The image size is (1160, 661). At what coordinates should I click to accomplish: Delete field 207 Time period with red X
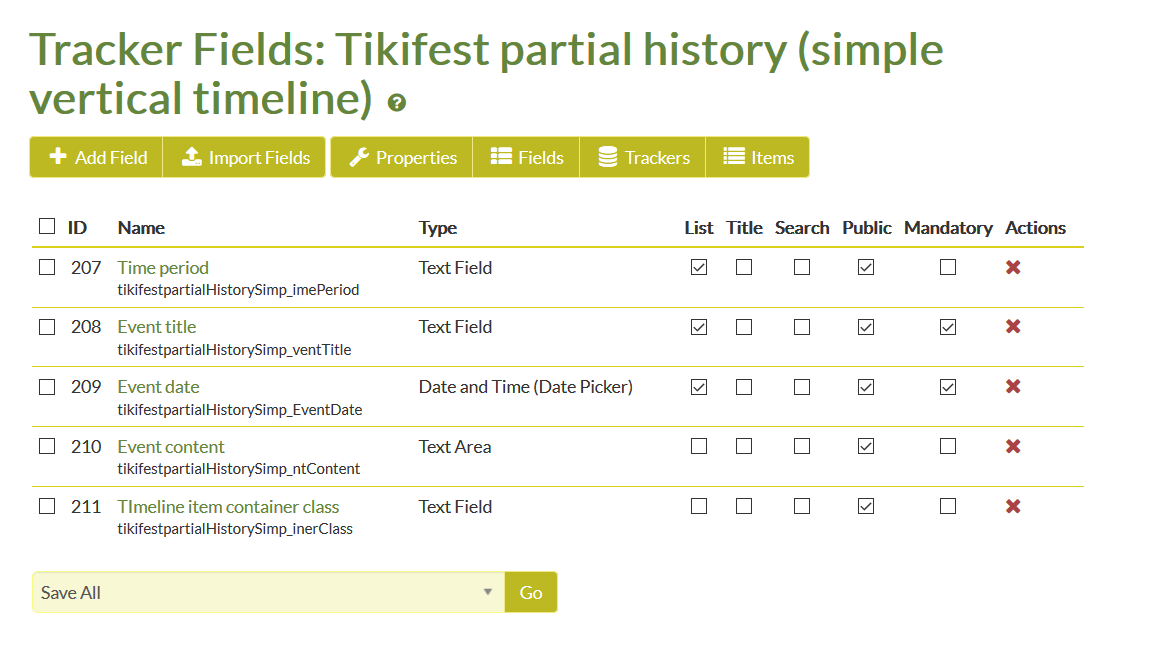pos(1013,267)
